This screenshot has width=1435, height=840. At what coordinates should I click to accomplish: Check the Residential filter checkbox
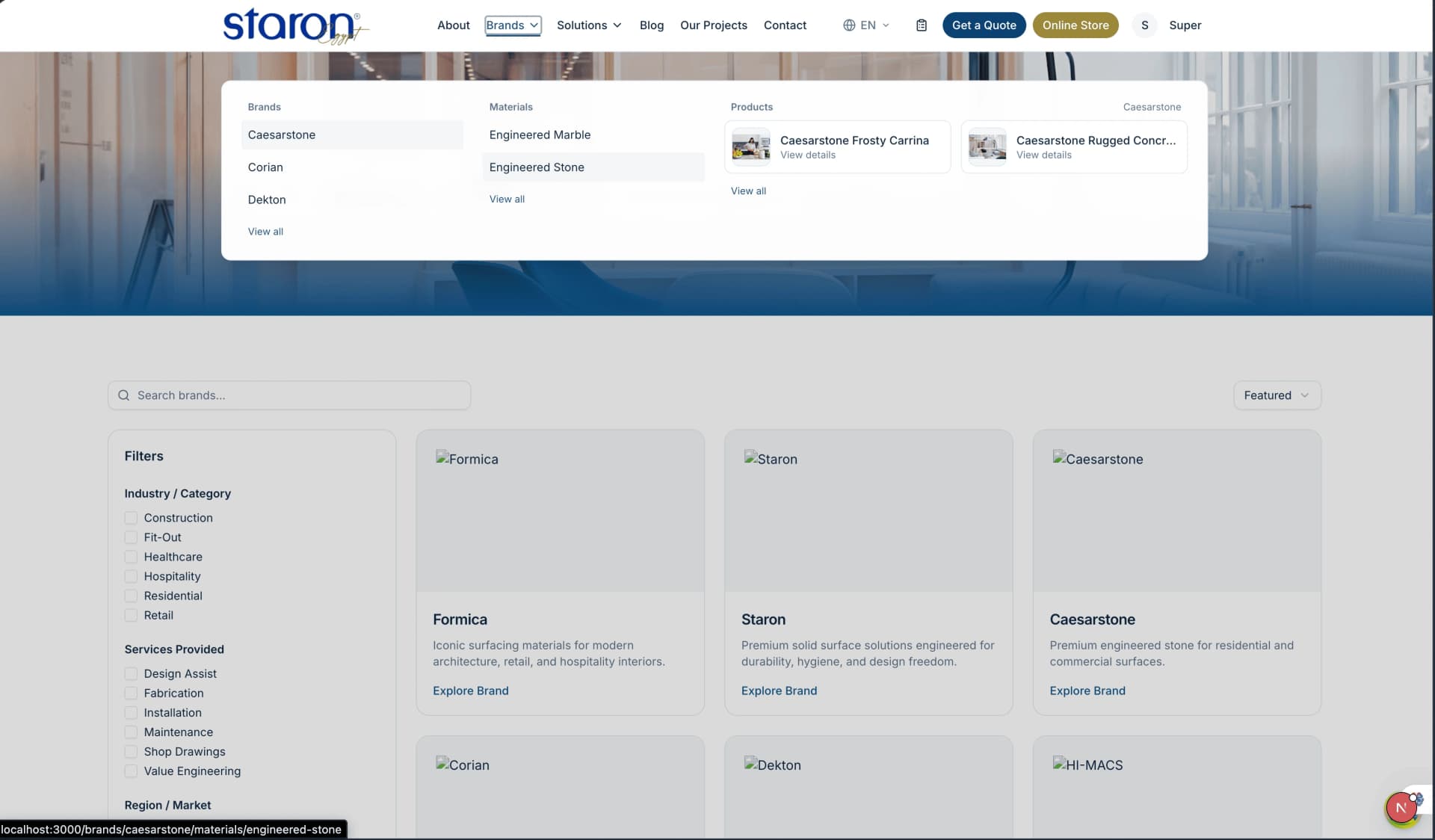131,596
